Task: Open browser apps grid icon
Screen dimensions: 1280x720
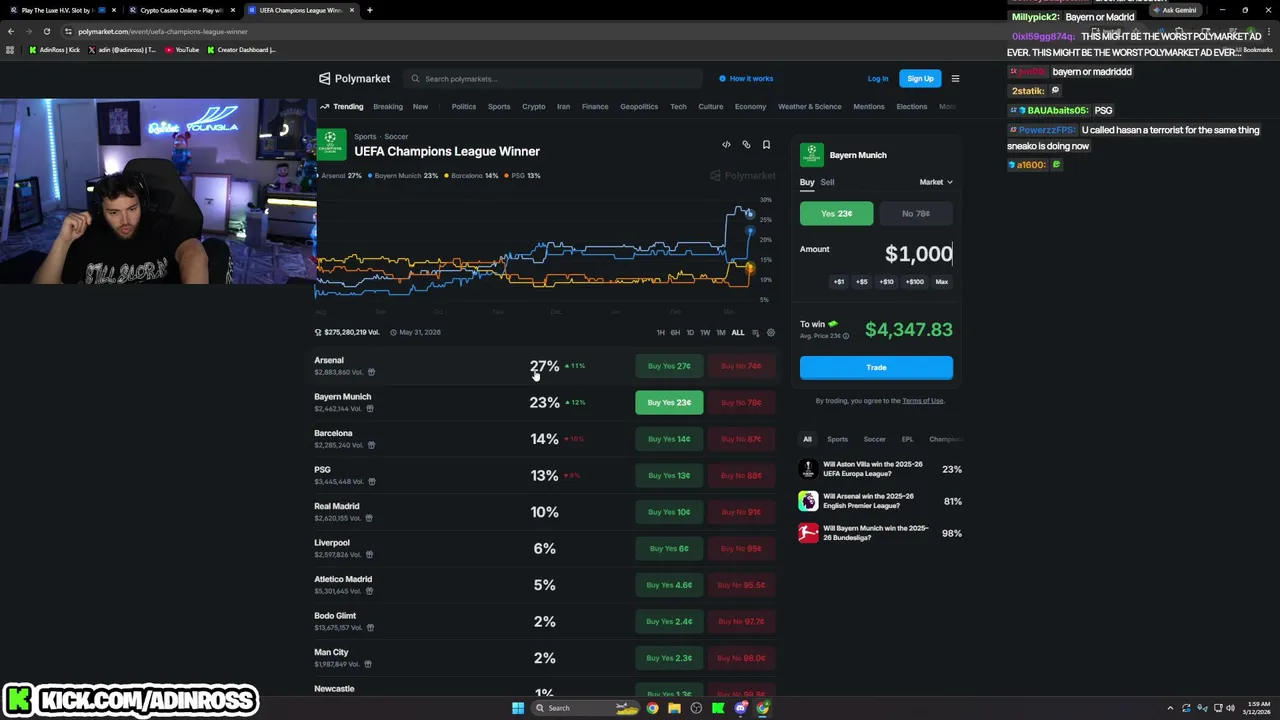Action: pyautogui.click(x=10, y=50)
